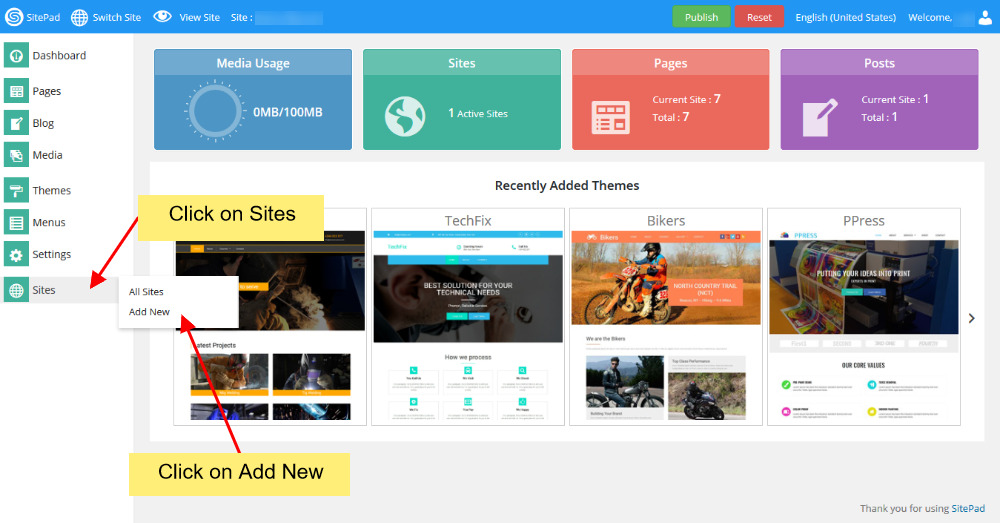
Task: Click the green Publish button
Action: click(702, 17)
